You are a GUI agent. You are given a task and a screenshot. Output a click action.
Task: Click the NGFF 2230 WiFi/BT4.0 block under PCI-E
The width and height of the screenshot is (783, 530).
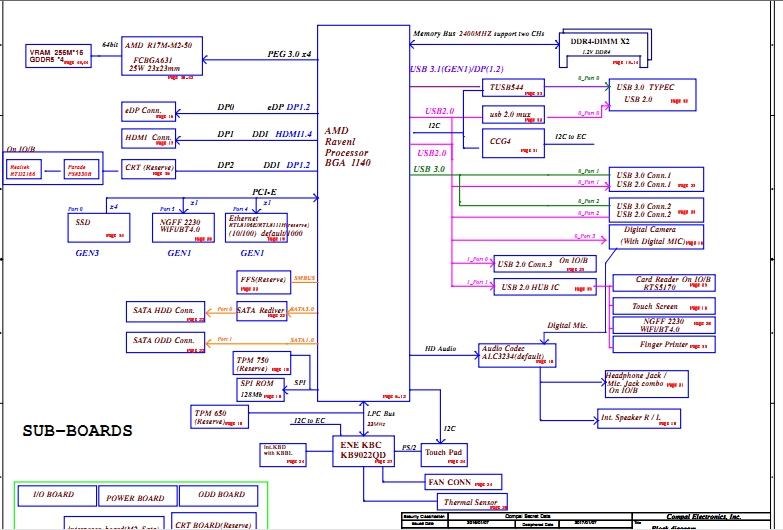tap(183, 228)
